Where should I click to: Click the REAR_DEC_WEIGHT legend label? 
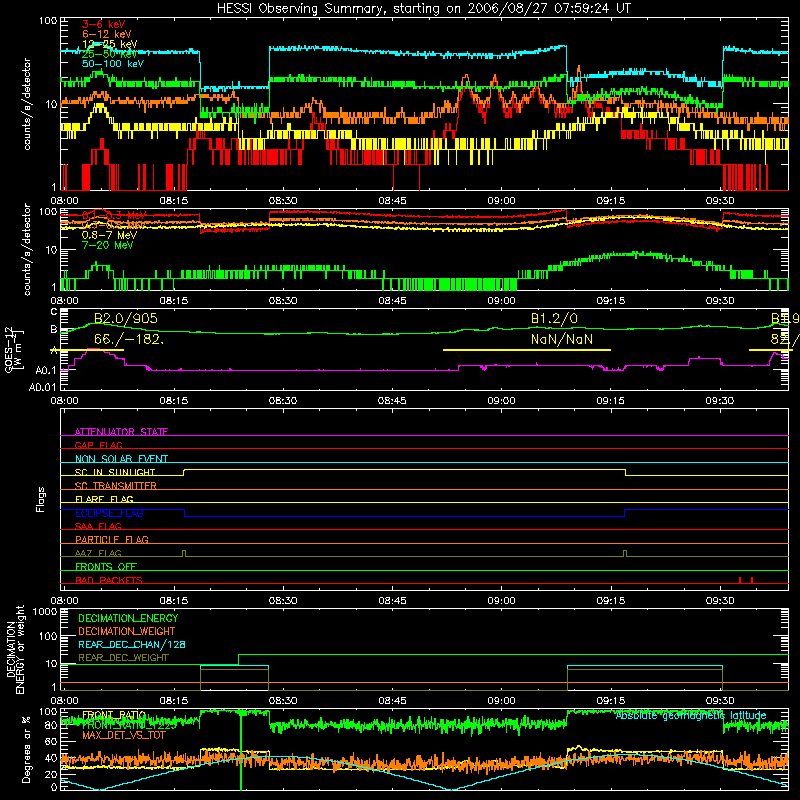point(123,658)
